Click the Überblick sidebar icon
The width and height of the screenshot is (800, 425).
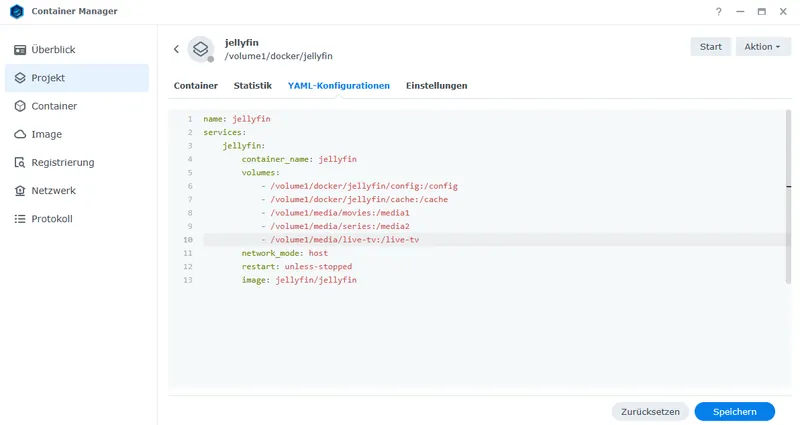[20, 49]
